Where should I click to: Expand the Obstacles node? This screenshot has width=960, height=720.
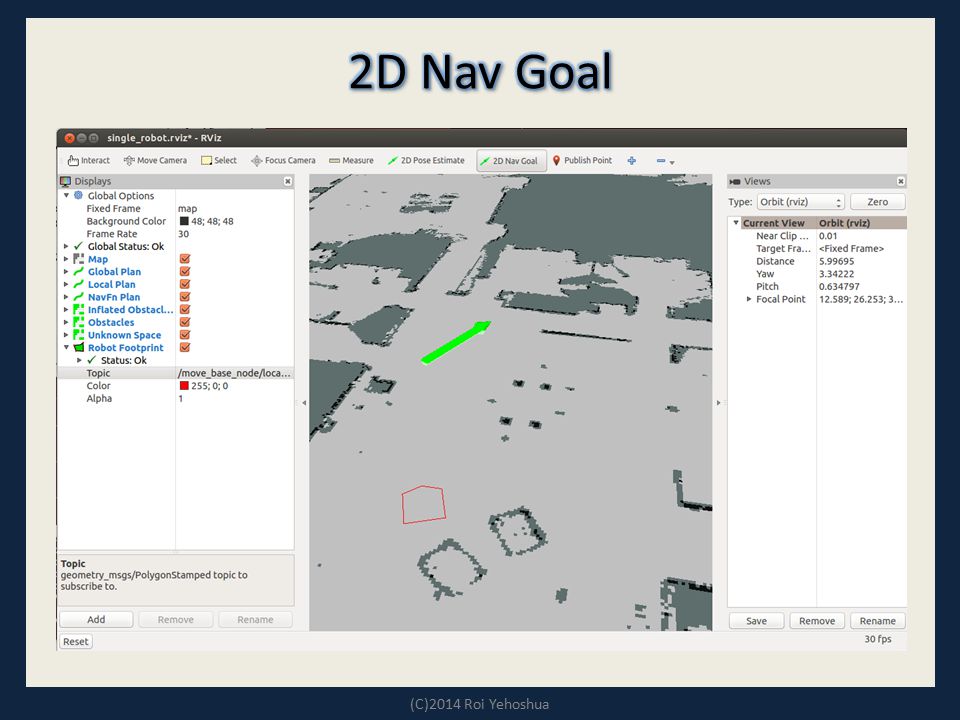[66, 323]
